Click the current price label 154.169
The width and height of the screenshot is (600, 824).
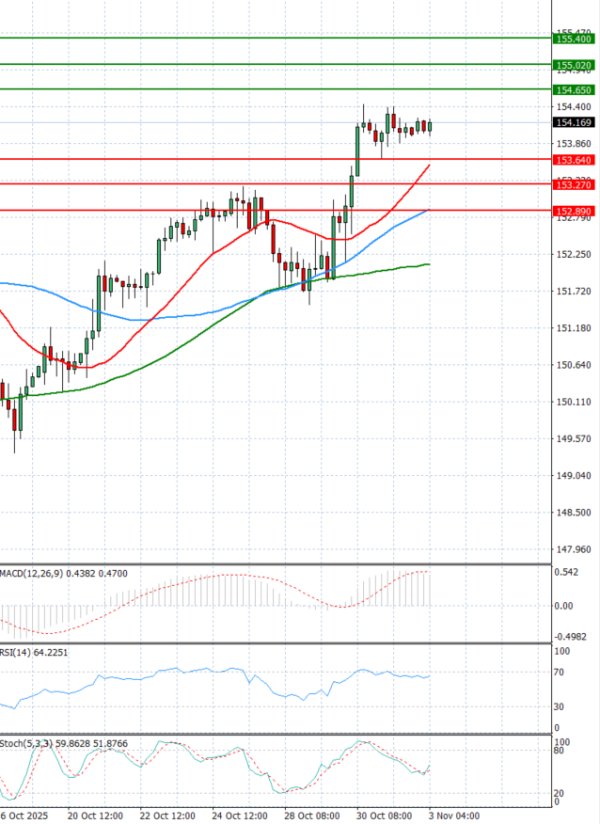(573, 123)
